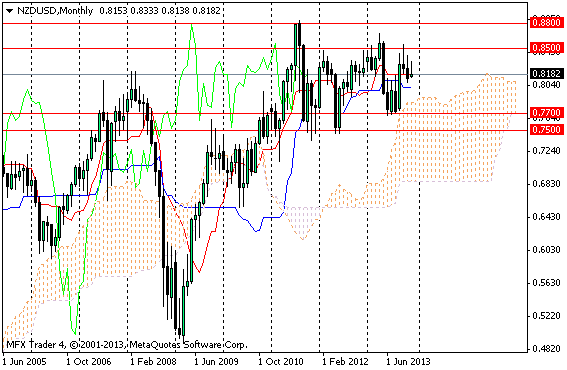Click the 1 Feb 2012 date label
The image size is (567, 370).
click(345, 361)
